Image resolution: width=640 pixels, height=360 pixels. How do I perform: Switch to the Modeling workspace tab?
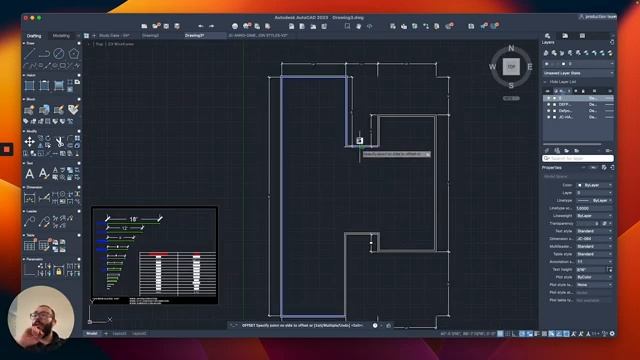click(61, 36)
